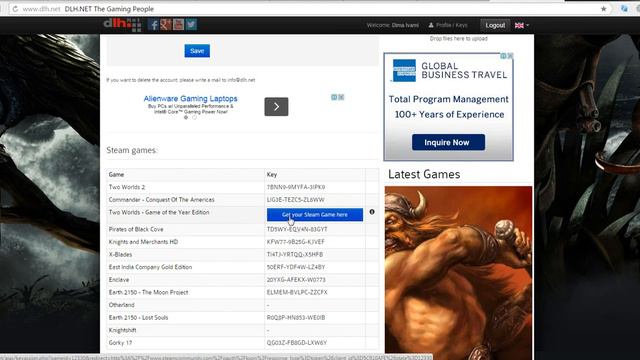Open the language flag dropdown
Screen dimensions: 640x360
click(x=522, y=25)
